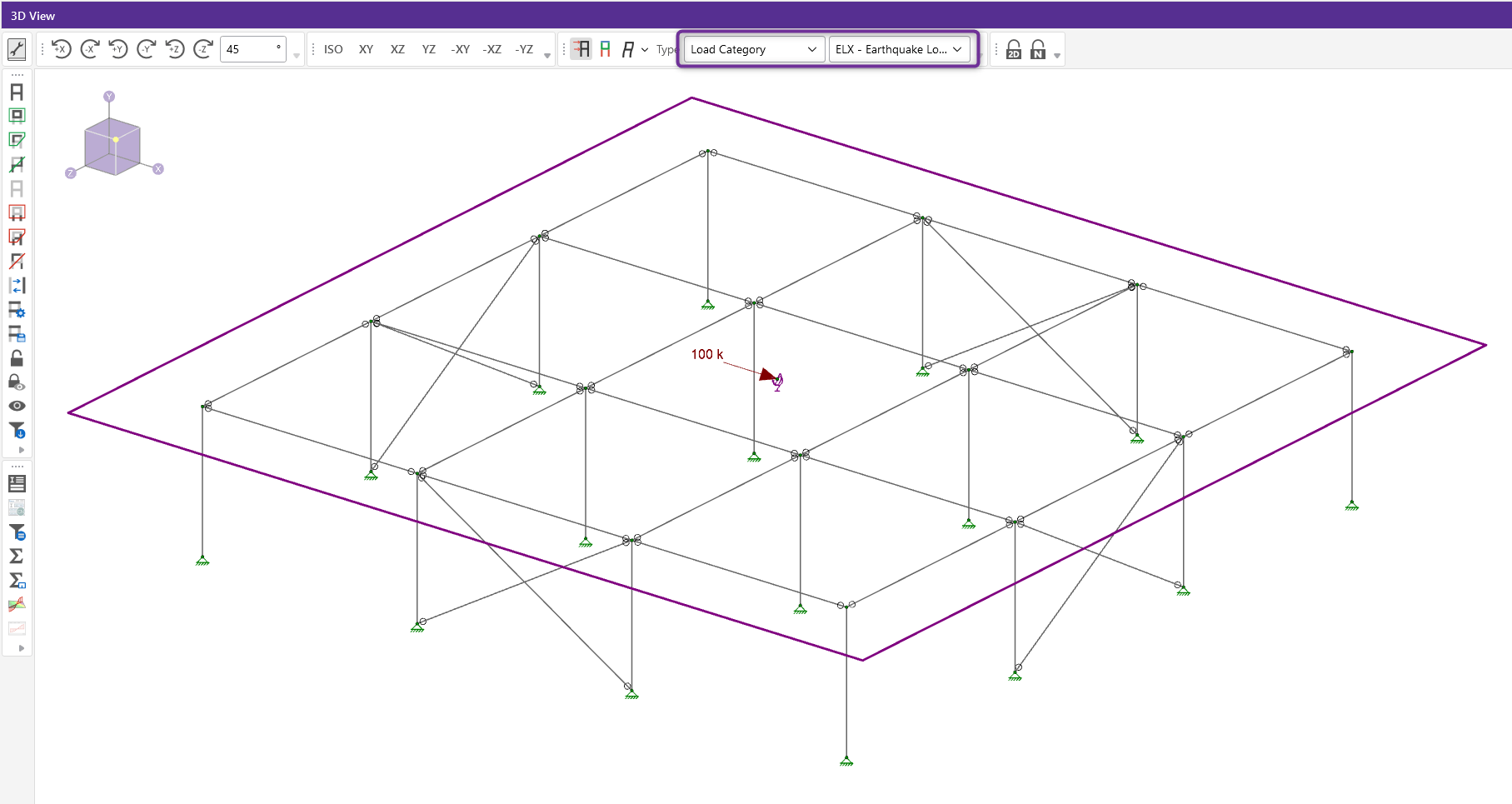
Task: Switch to XZ view
Action: pyautogui.click(x=397, y=49)
